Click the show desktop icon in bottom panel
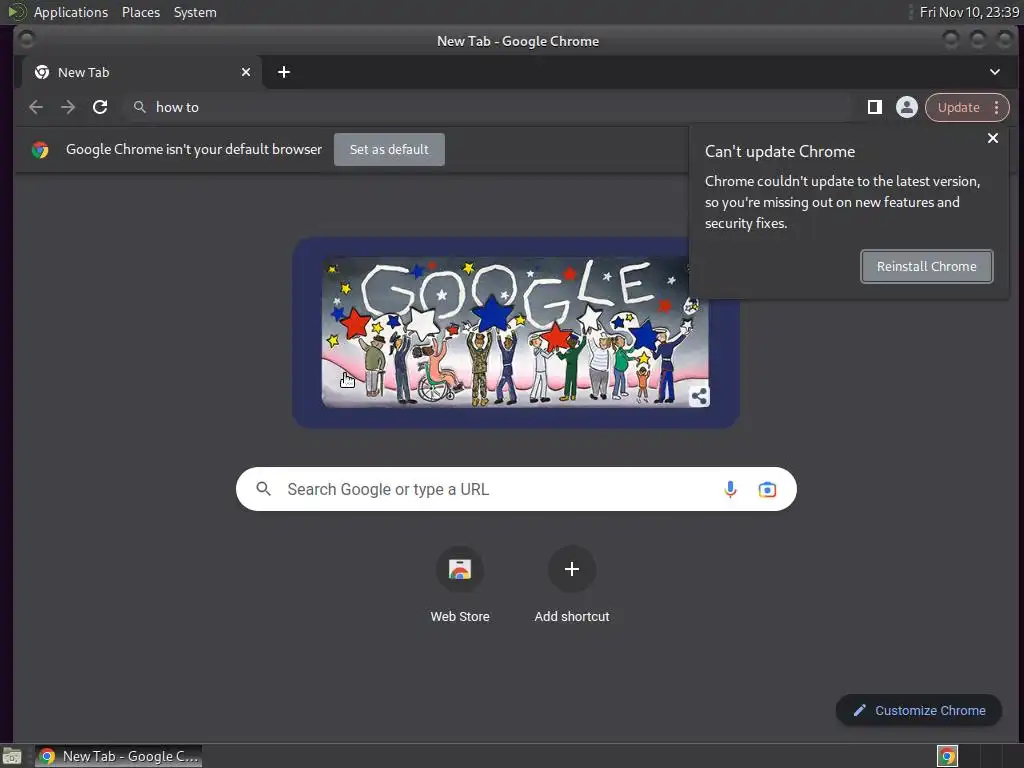 12,757
